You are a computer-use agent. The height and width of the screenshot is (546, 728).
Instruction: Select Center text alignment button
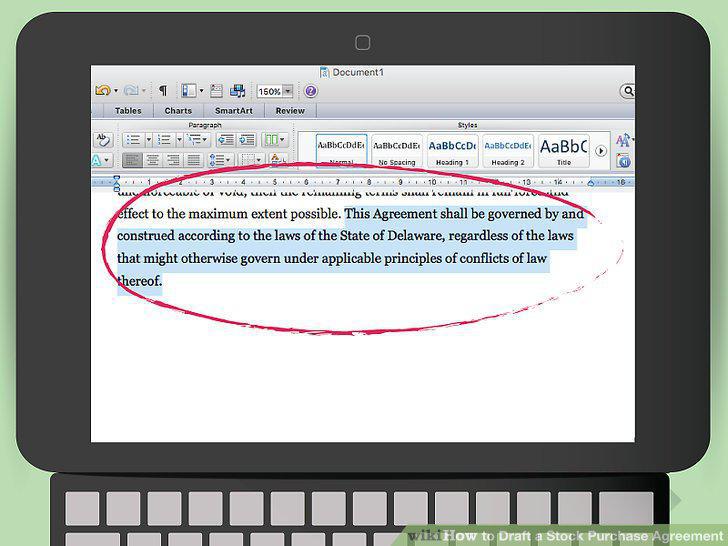coord(153,161)
